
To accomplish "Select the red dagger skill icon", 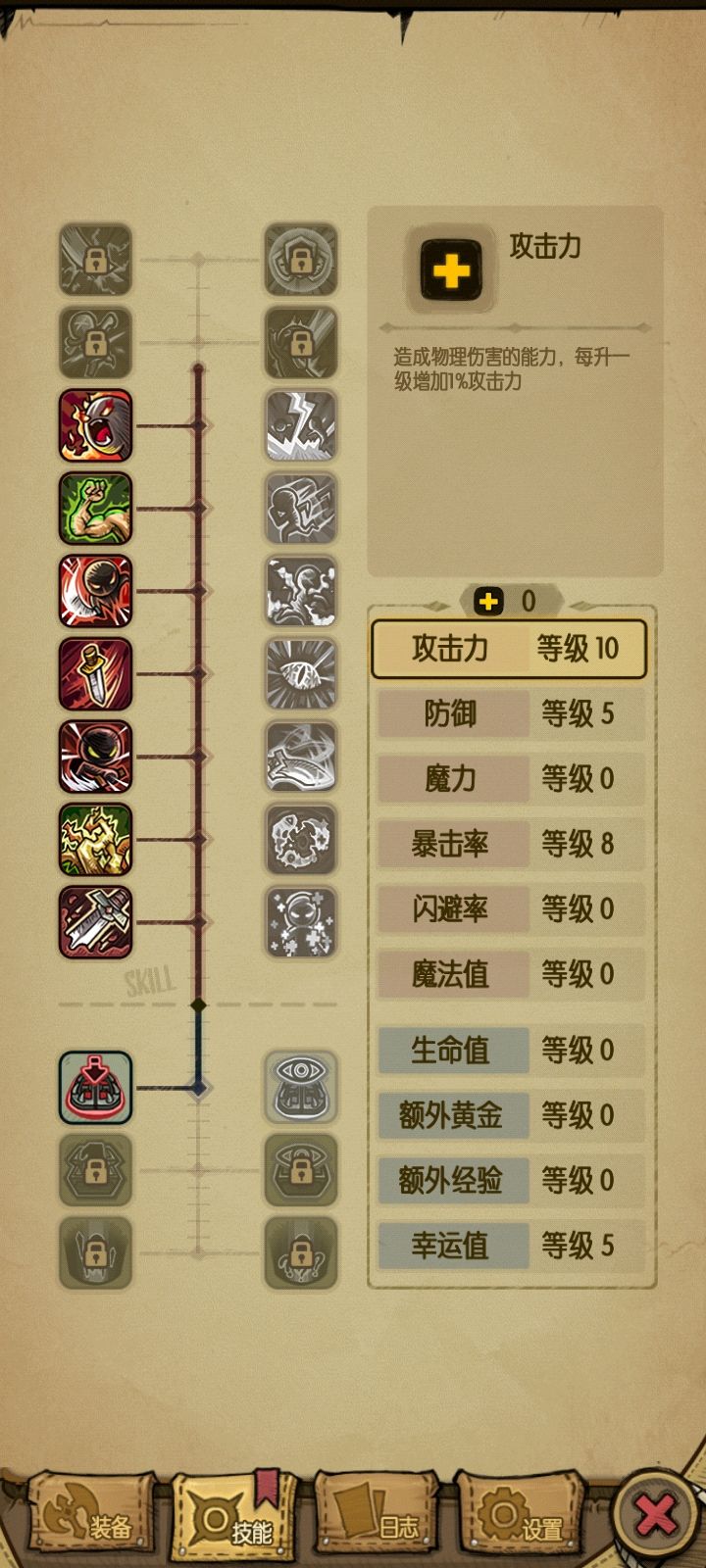I will (x=95, y=673).
